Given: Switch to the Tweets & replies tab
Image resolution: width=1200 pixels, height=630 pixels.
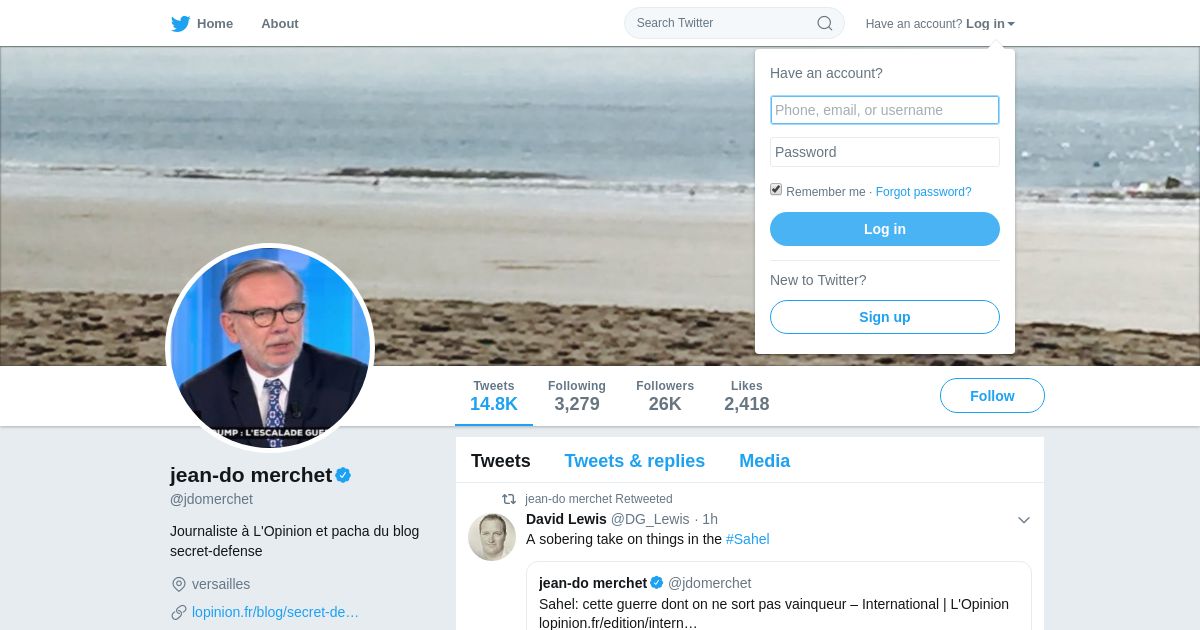Looking at the screenshot, I should [x=635, y=461].
